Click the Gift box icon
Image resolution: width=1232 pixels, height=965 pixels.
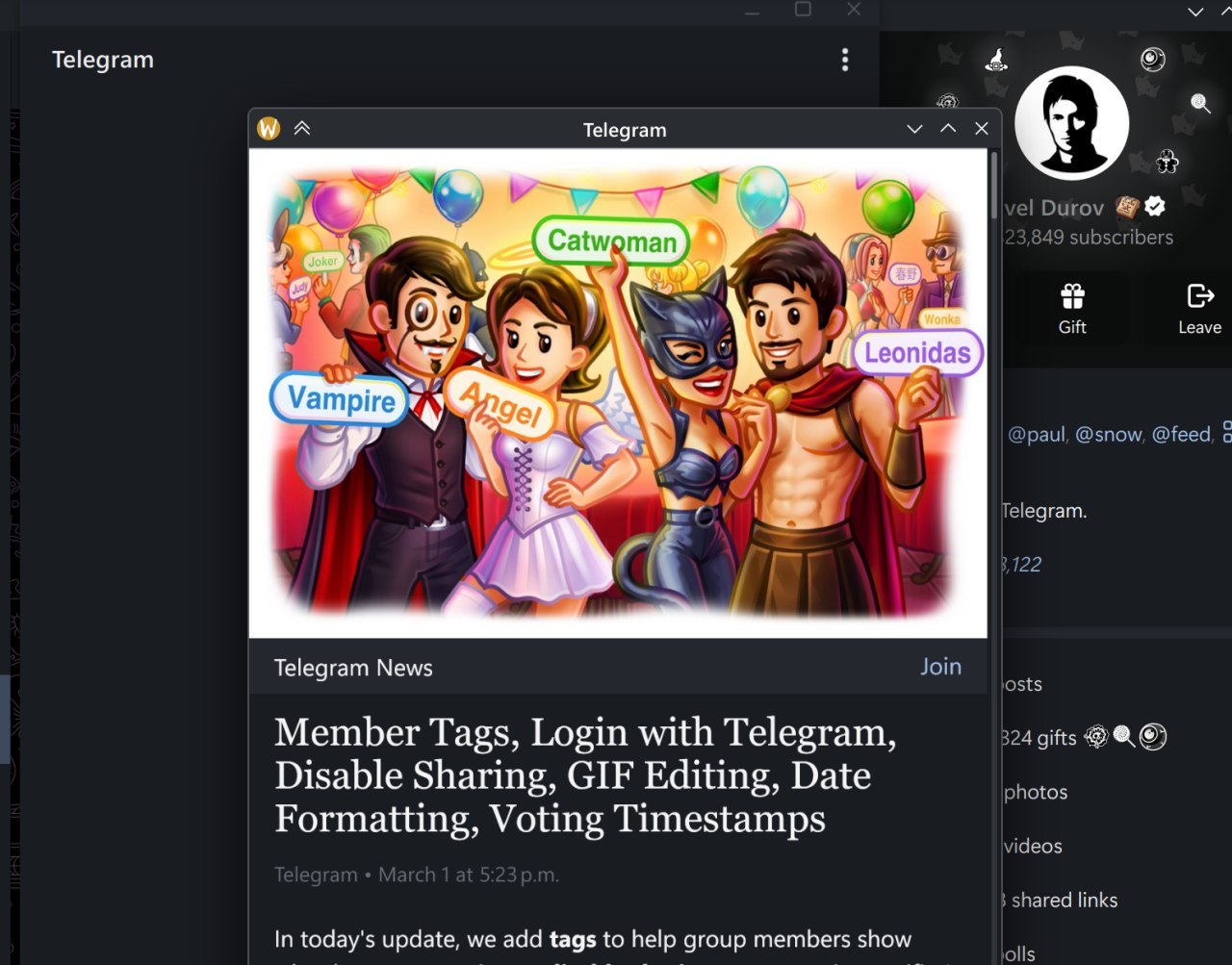tap(1072, 296)
